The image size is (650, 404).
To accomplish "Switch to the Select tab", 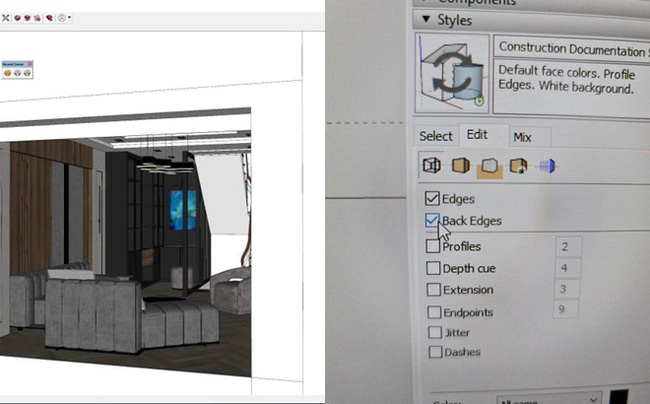I will pos(435,136).
